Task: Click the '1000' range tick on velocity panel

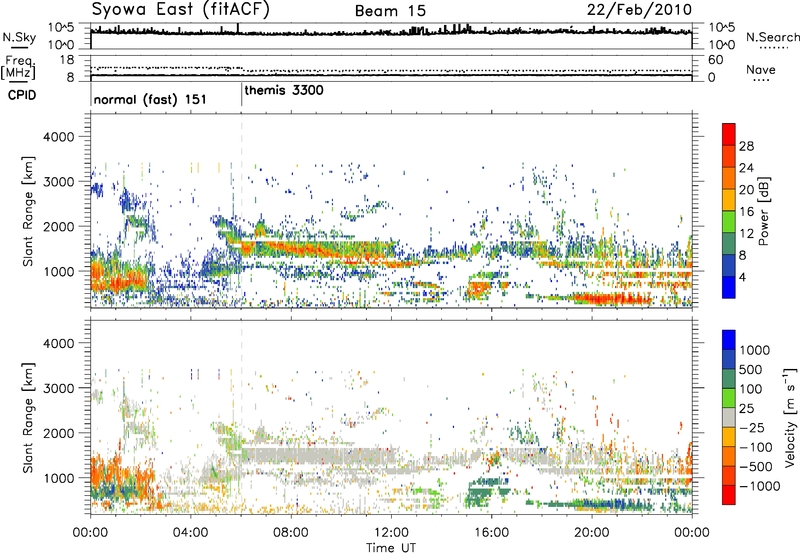Action: pos(58,478)
